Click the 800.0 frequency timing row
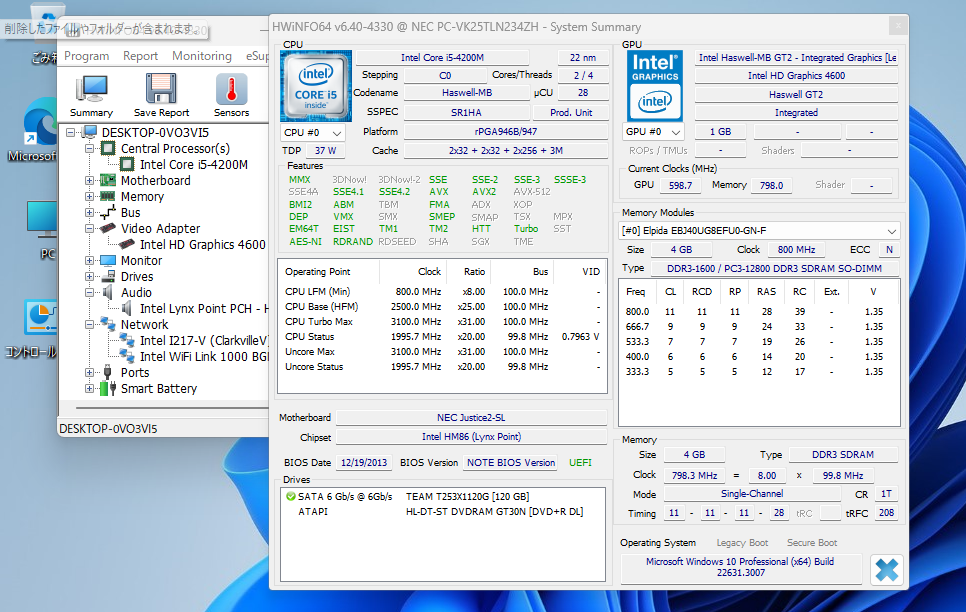The image size is (966, 612). pos(758,312)
